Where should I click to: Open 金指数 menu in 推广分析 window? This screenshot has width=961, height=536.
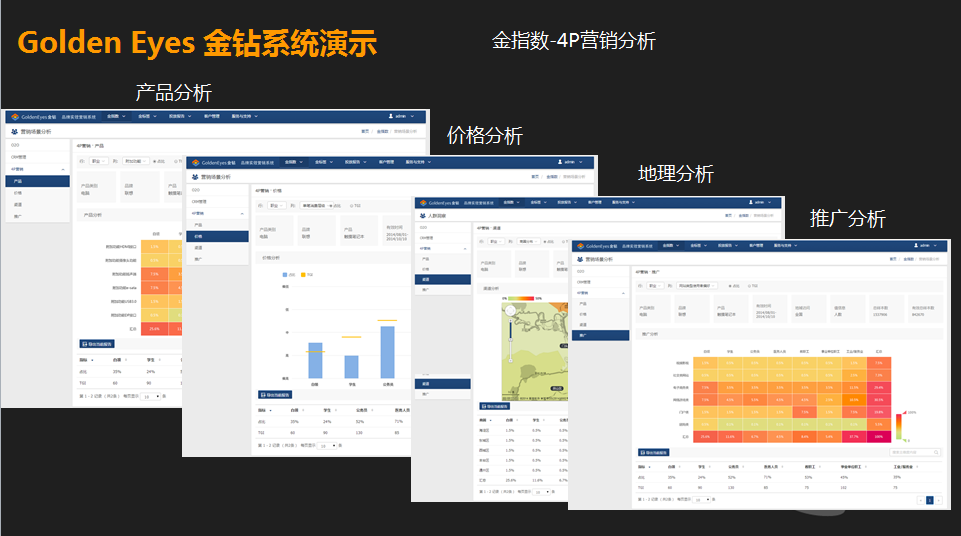[x=670, y=246]
